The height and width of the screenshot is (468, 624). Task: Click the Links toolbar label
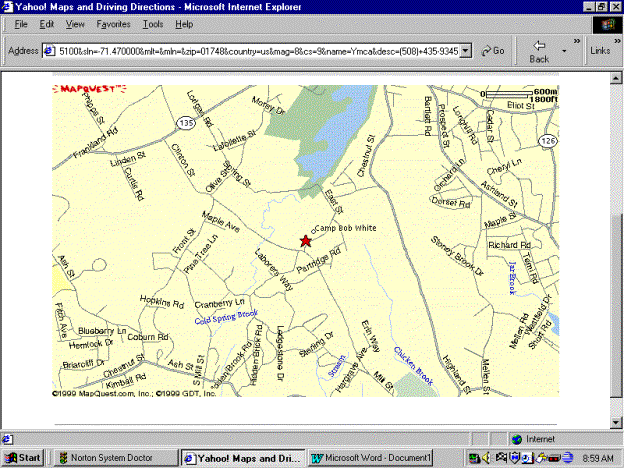point(600,51)
